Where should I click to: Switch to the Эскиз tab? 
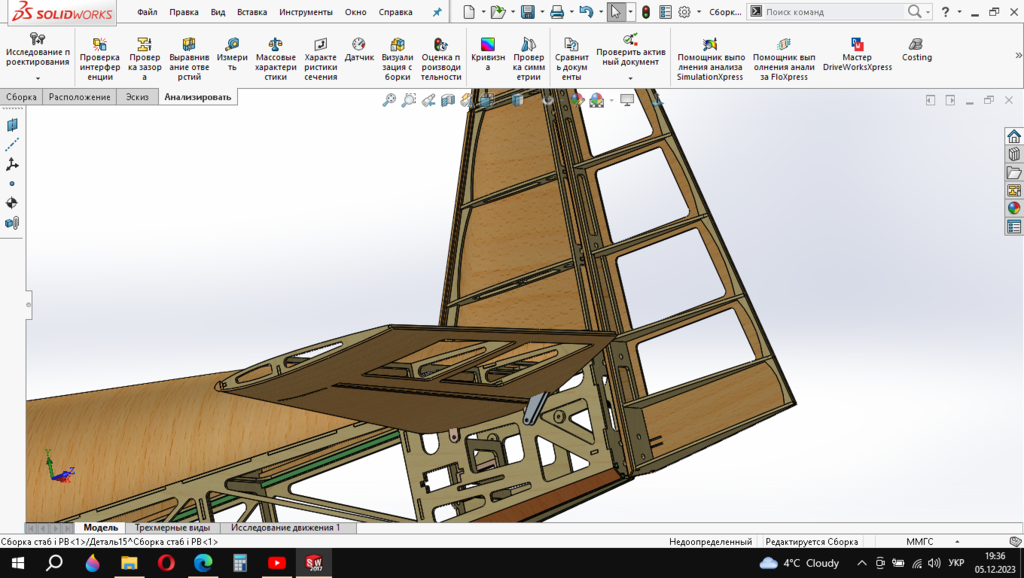coord(136,97)
